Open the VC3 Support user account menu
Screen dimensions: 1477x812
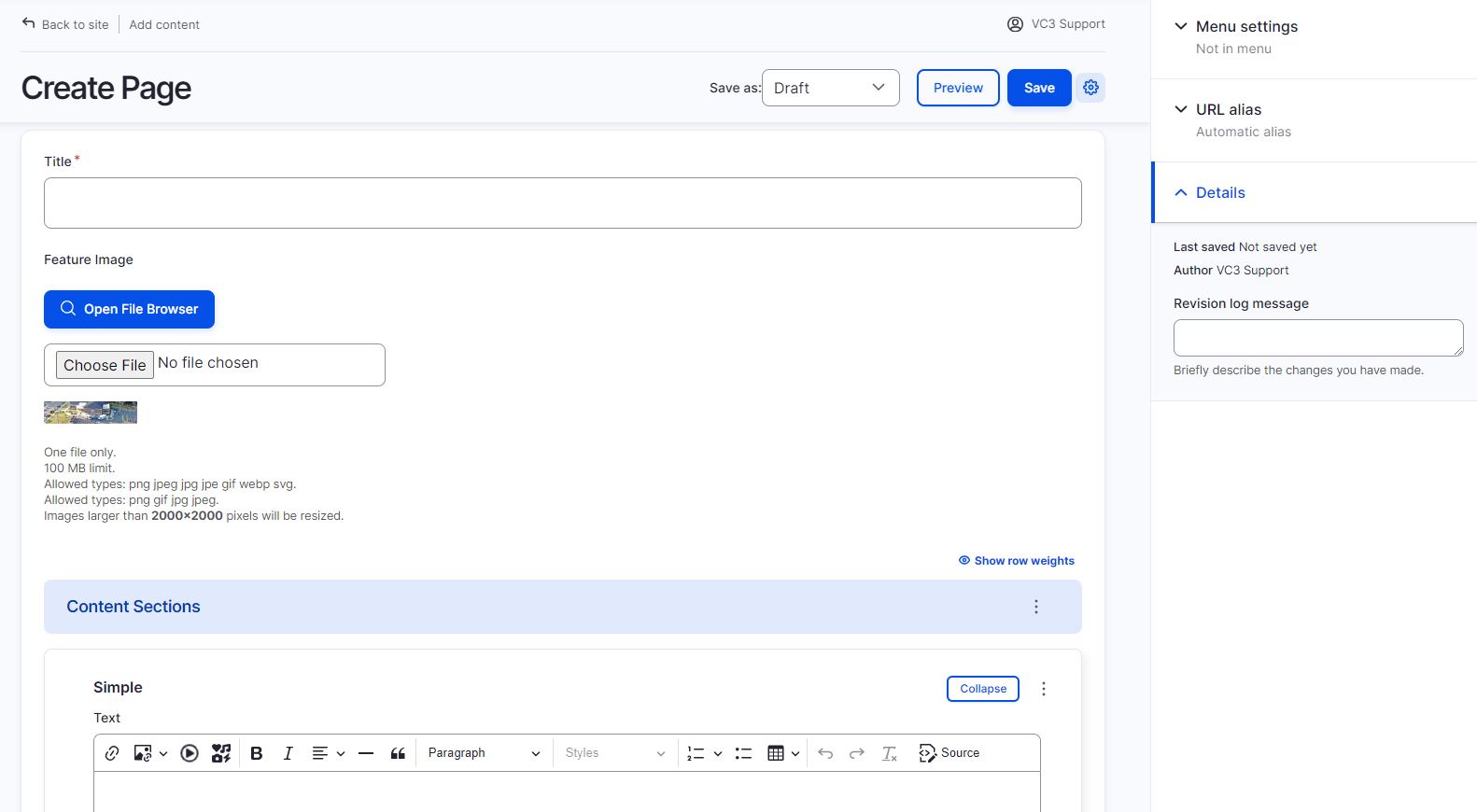pos(1056,24)
